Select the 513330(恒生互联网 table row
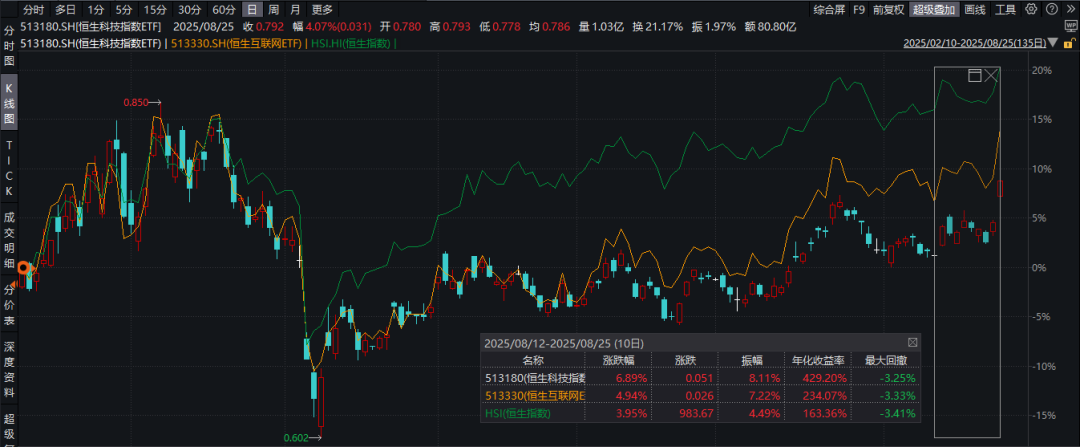This screenshot has height=447, width=1080. coord(700,395)
